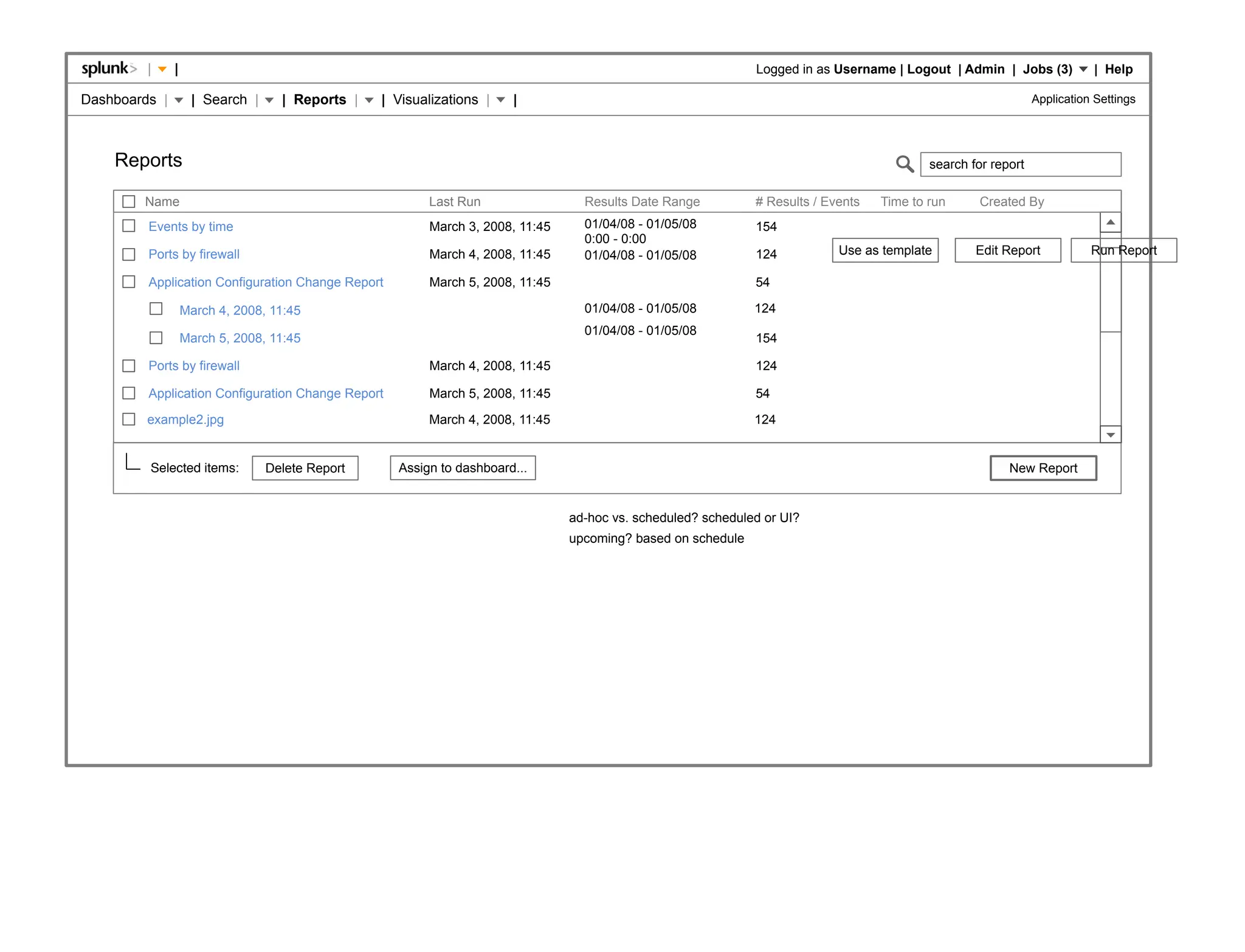1245x952 pixels.
Task: Toggle the select-all checkbox beside Name
Action: pyautogui.click(x=129, y=202)
